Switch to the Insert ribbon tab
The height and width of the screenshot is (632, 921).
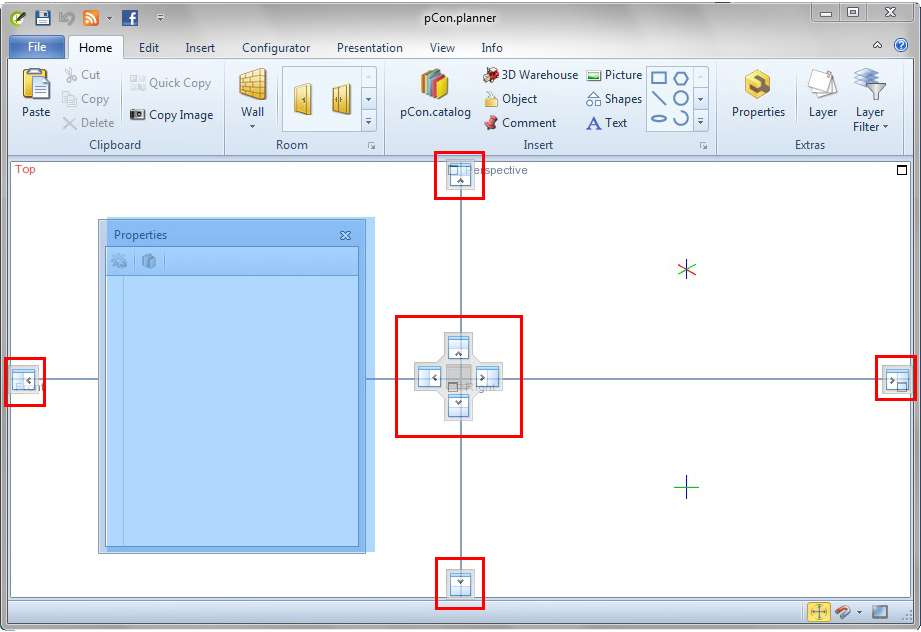coord(200,48)
